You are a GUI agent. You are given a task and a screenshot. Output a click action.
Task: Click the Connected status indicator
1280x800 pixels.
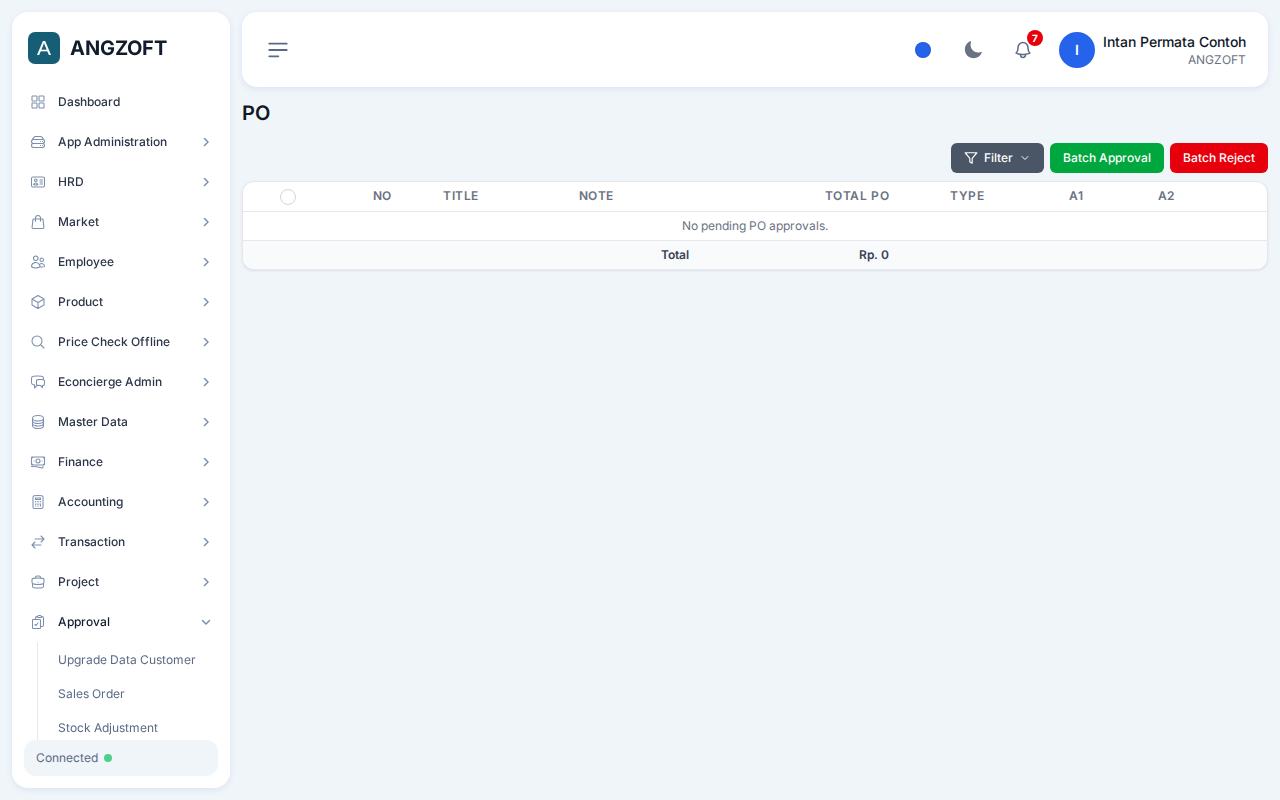coord(121,758)
